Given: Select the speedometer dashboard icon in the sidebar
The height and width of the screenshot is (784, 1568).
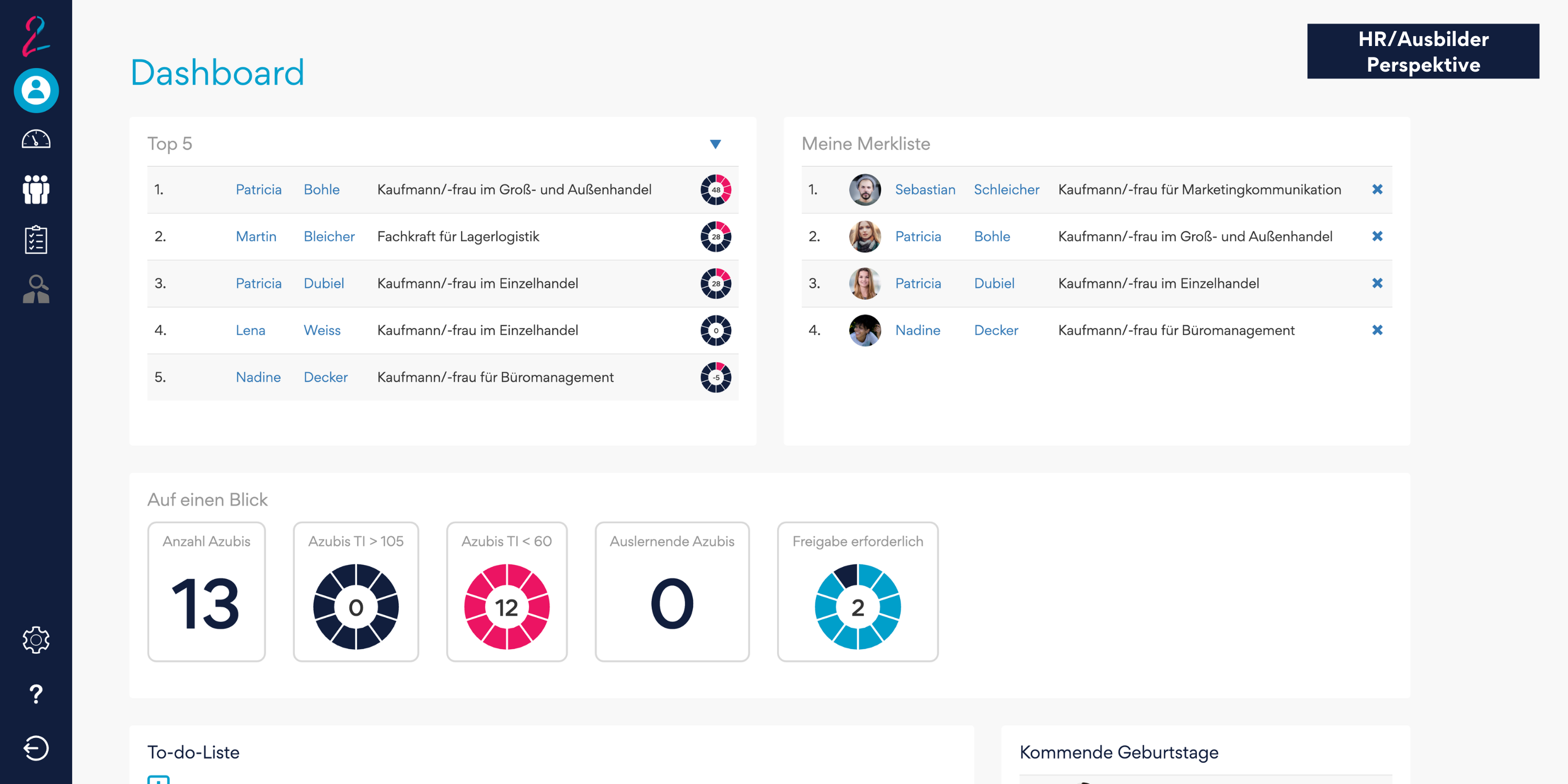Looking at the screenshot, I should 36,139.
